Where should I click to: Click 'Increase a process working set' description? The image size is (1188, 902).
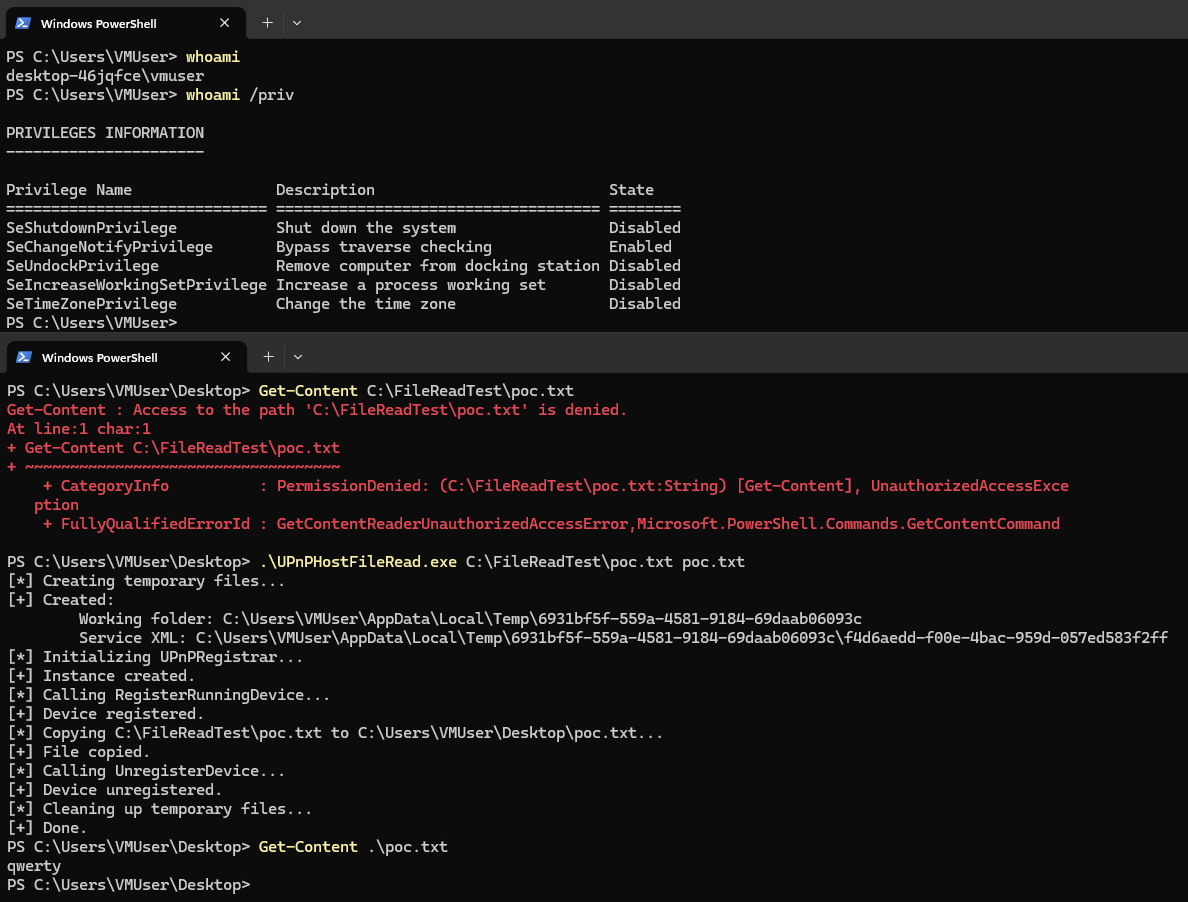[411, 284]
